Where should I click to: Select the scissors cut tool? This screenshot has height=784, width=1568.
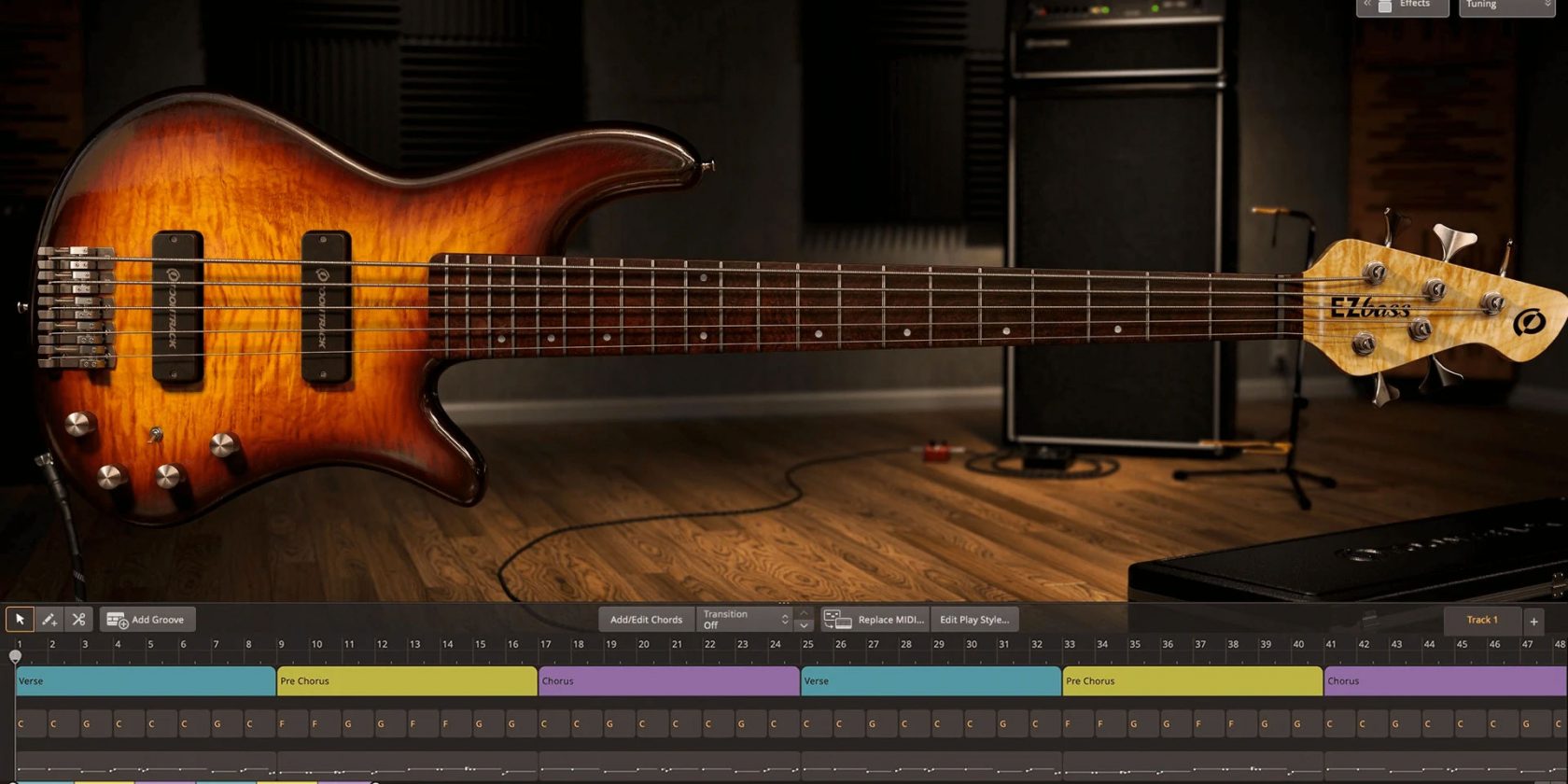click(78, 619)
